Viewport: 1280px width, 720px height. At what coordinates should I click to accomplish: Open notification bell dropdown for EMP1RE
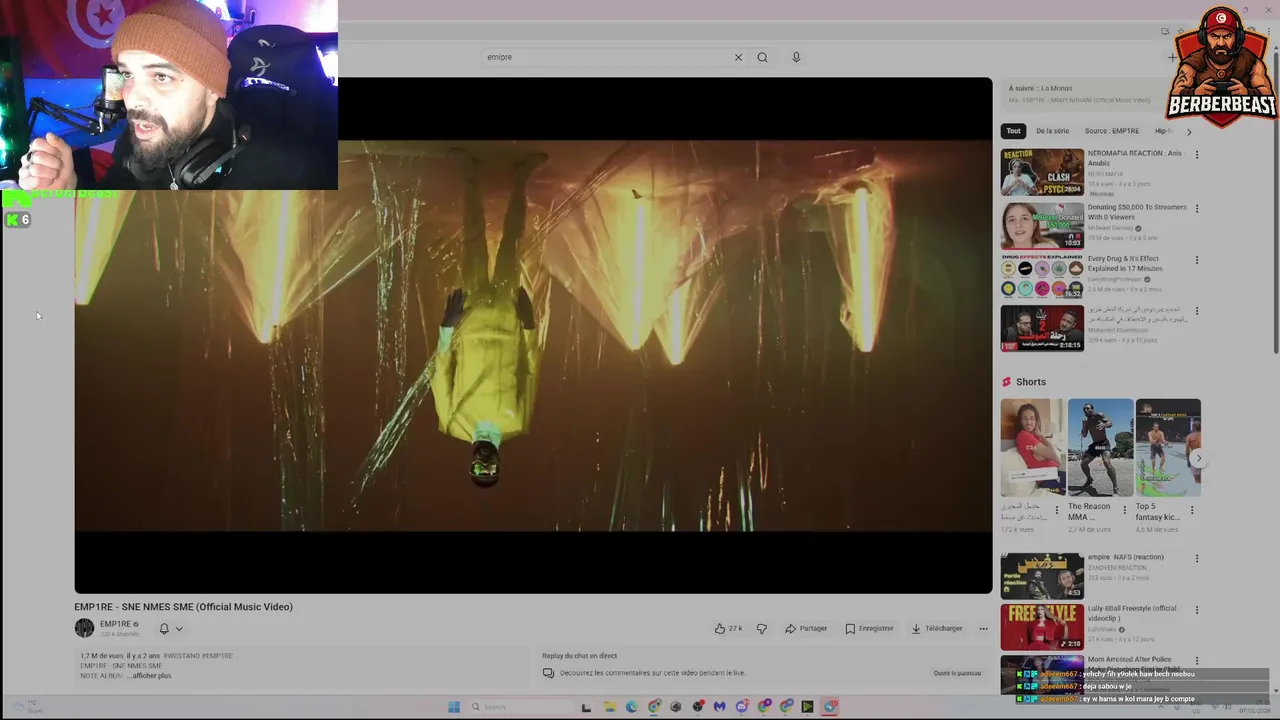tap(171, 629)
